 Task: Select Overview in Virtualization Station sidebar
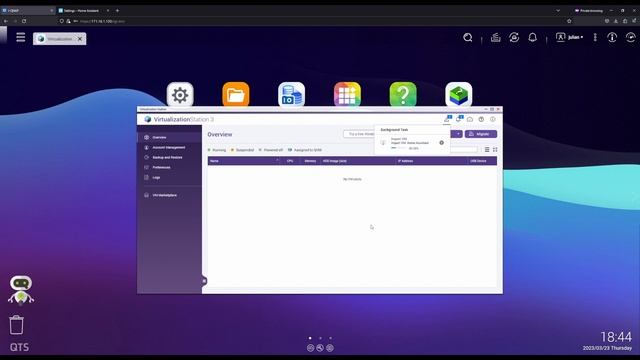169,137
